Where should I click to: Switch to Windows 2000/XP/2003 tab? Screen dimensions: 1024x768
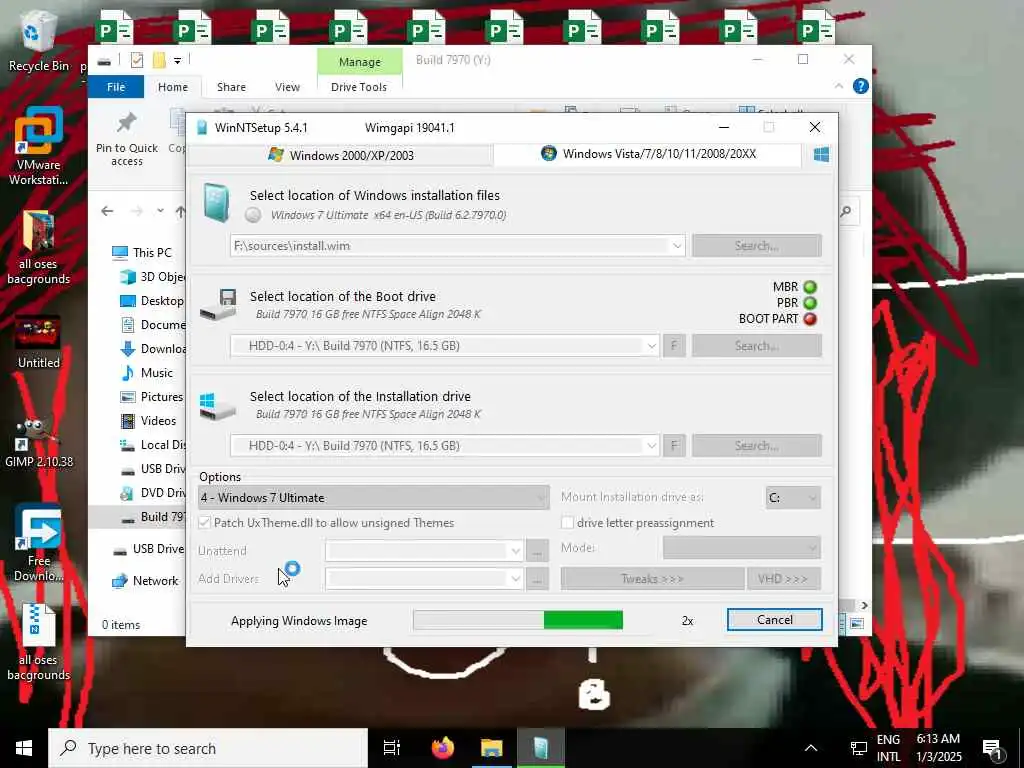coord(341,155)
